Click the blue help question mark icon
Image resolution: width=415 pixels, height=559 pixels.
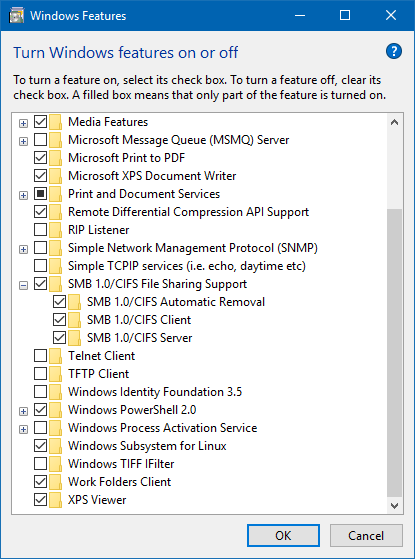(x=394, y=52)
